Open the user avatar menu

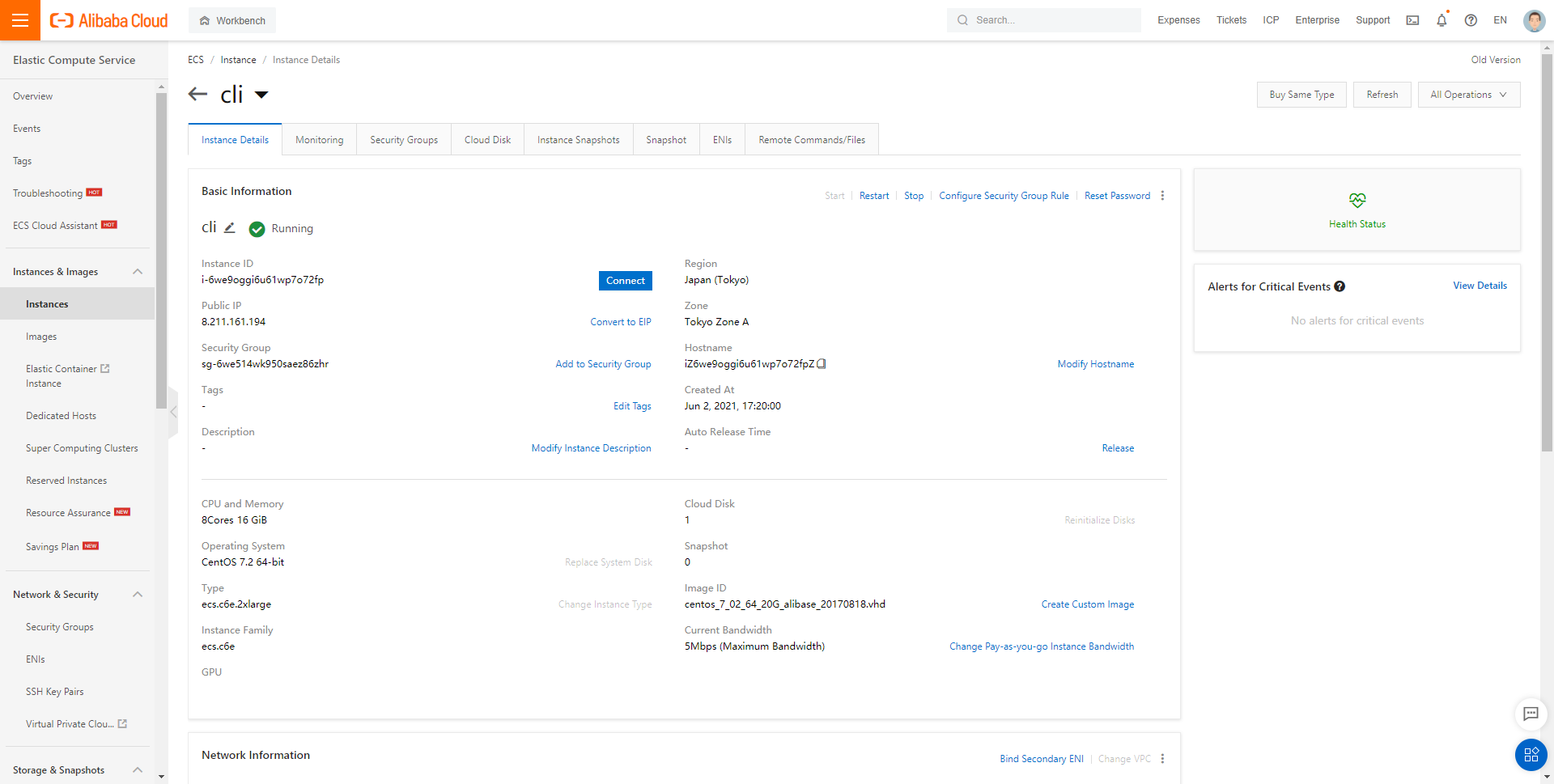[1534, 20]
